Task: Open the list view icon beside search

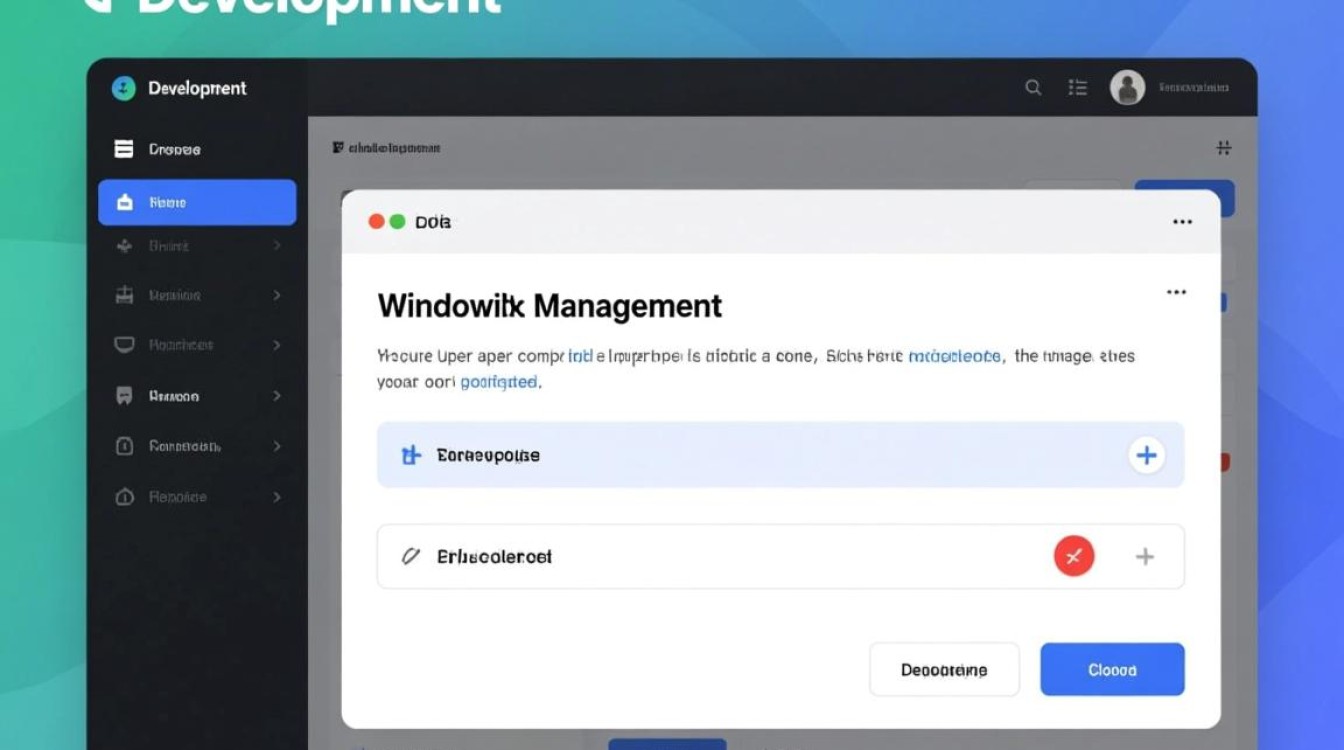Action: point(1077,88)
